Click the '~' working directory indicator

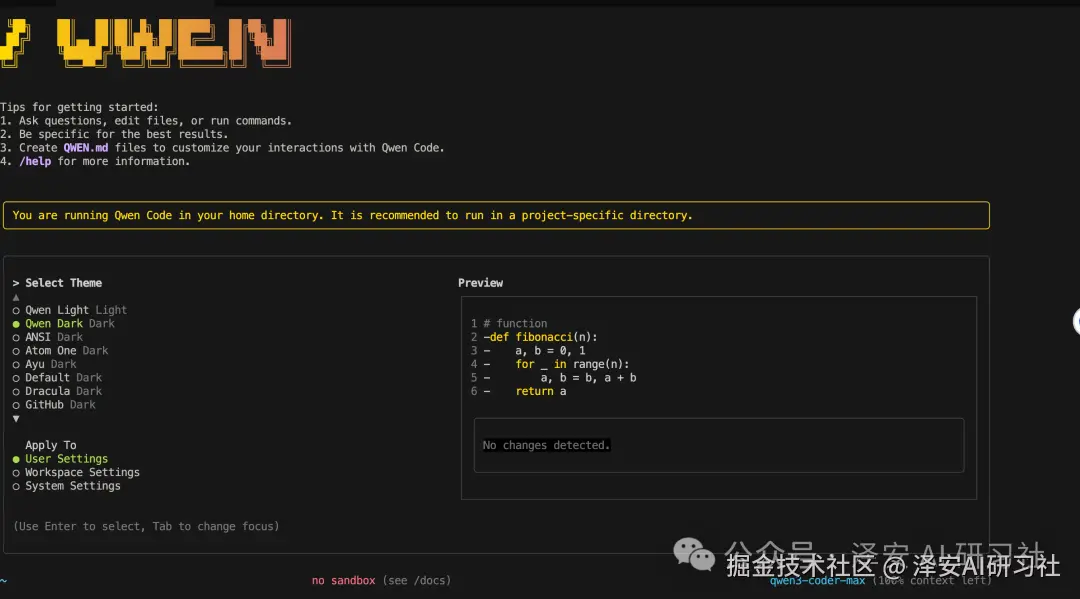click(3, 580)
